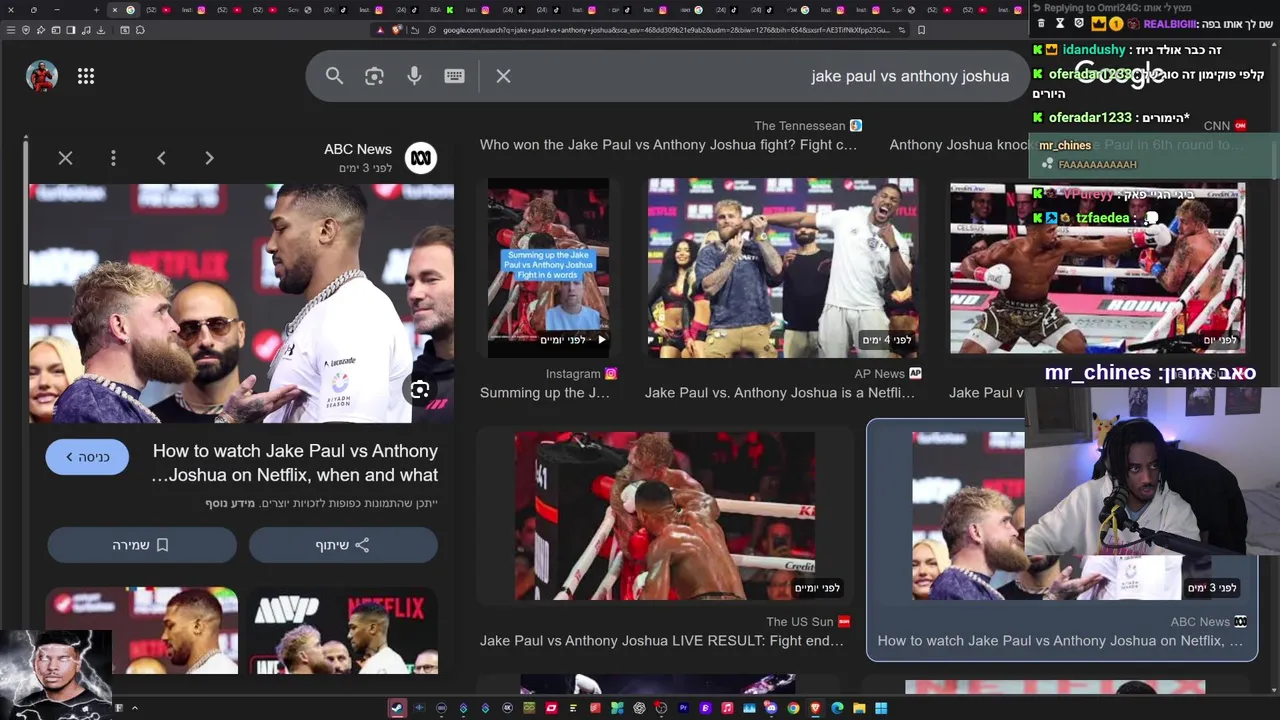
Task: Open The Tennessean Who won the fight result
Action: tap(668, 145)
